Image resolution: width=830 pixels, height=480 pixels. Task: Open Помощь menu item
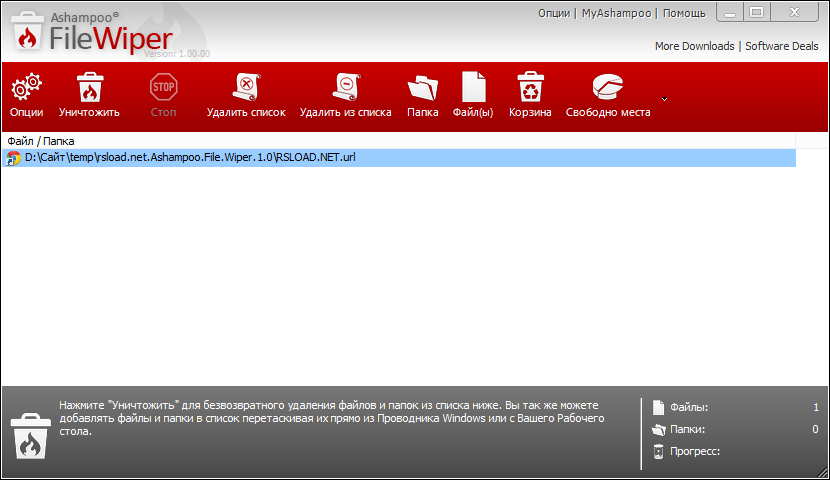click(x=684, y=13)
